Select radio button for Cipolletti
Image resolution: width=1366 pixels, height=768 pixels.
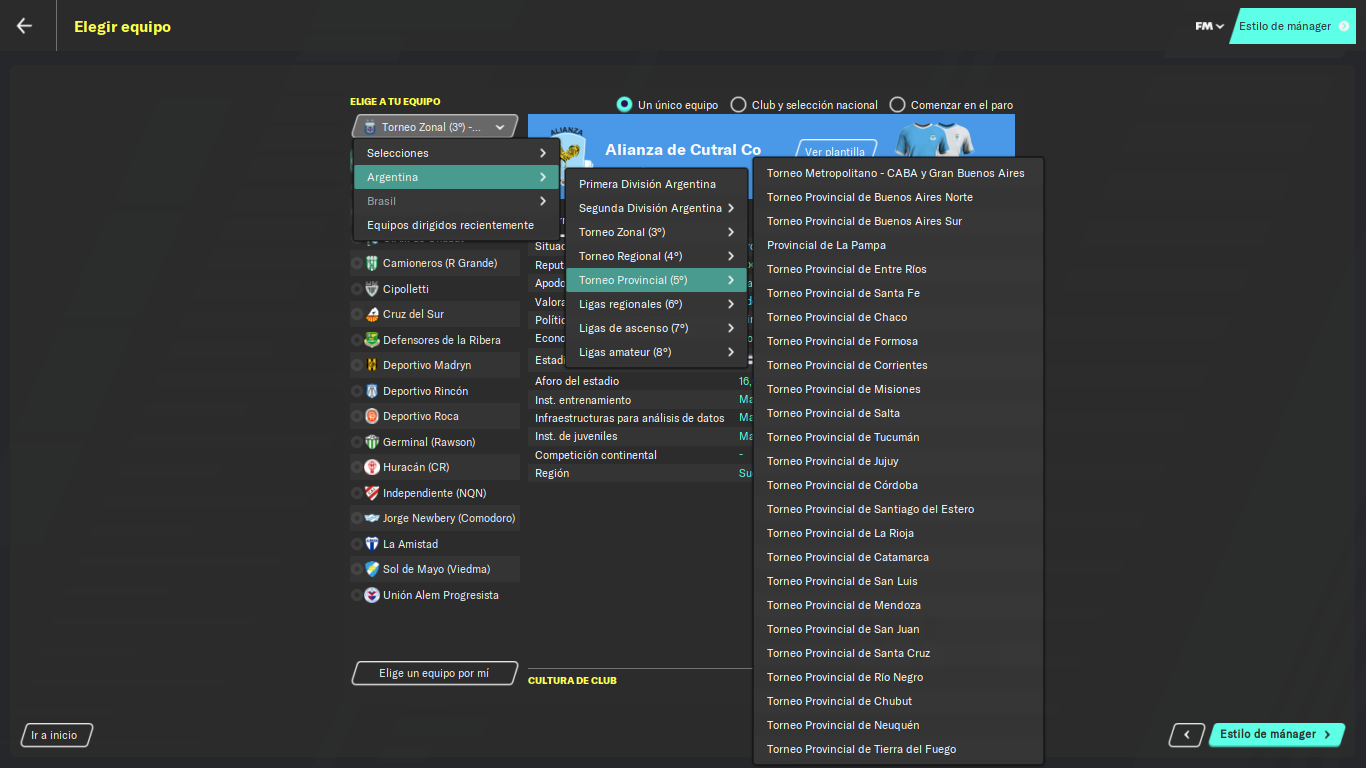pos(357,289)
